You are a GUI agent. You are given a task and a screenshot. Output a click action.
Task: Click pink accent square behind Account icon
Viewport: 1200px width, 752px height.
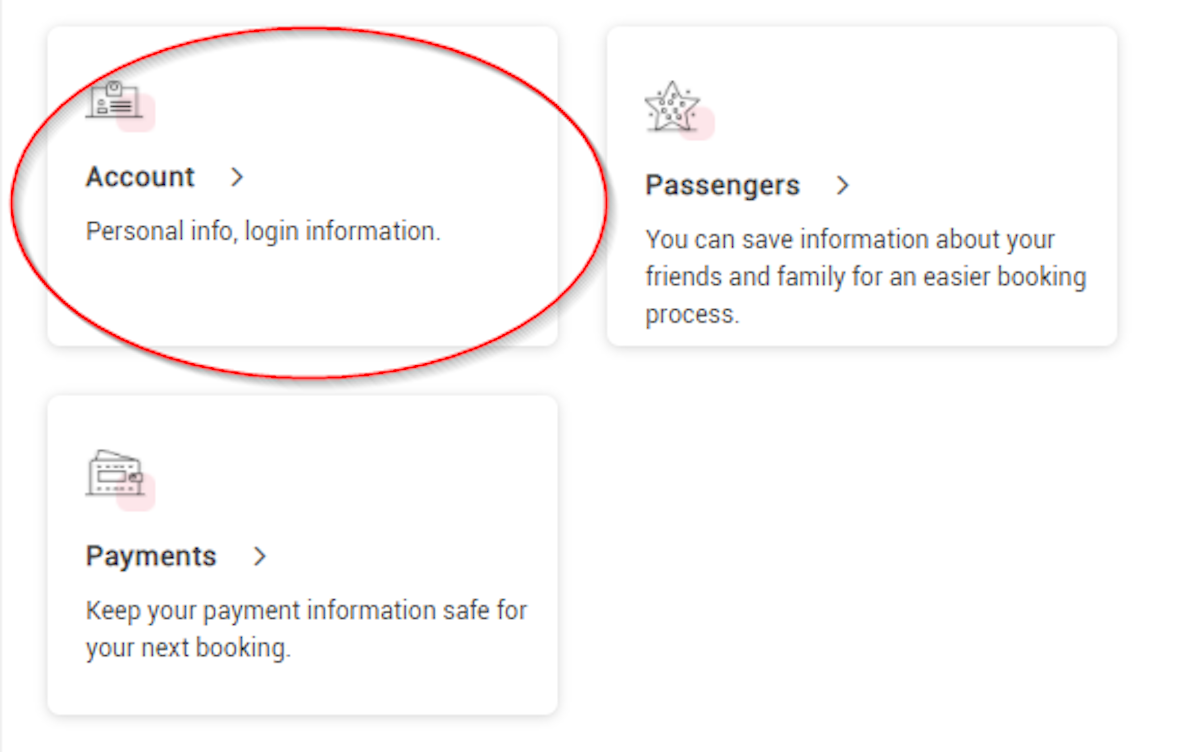point(137,113)
